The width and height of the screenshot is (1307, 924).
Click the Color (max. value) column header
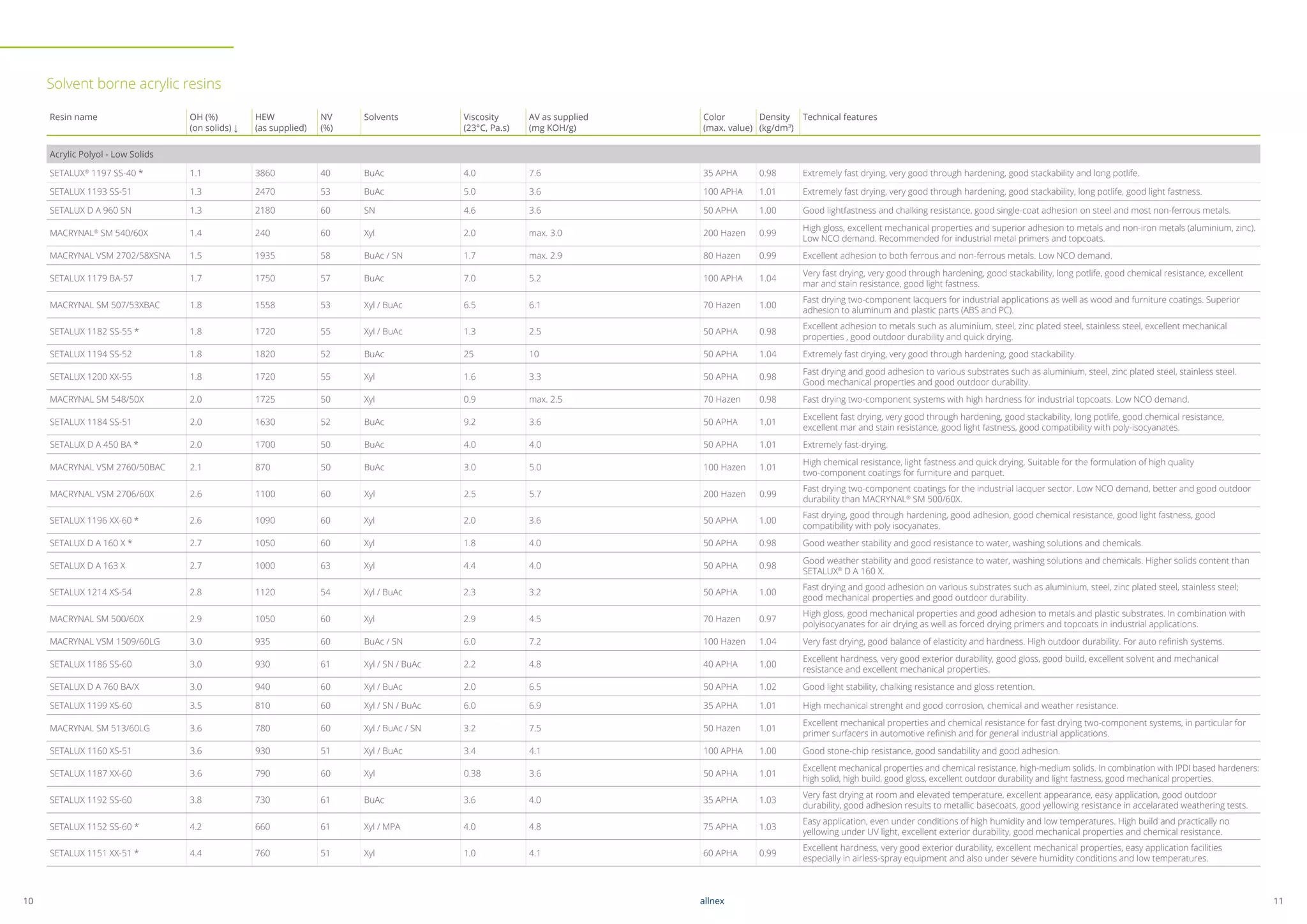click(x=728, y=122)
